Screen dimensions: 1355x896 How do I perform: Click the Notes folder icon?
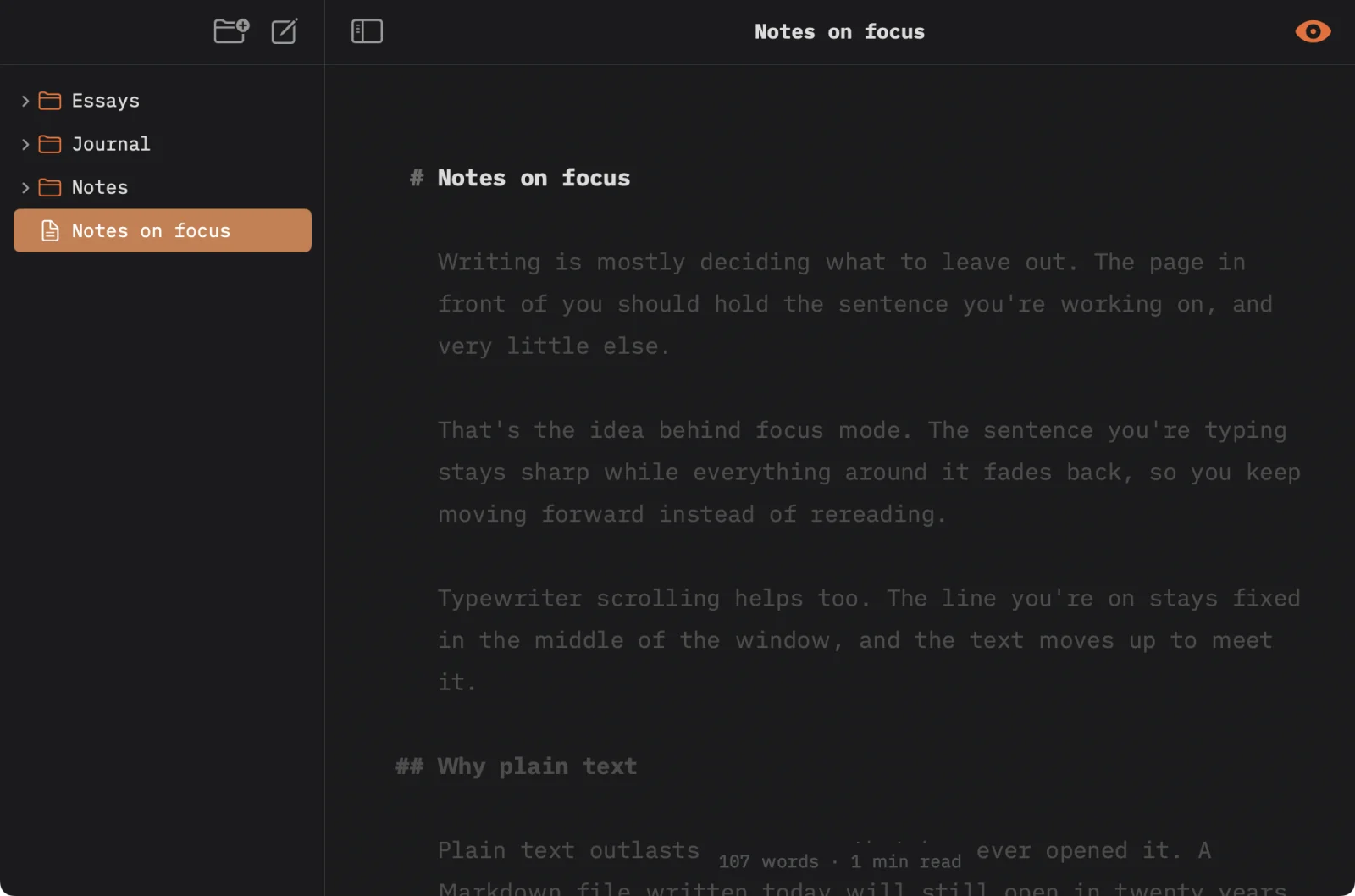click(50, 187)
